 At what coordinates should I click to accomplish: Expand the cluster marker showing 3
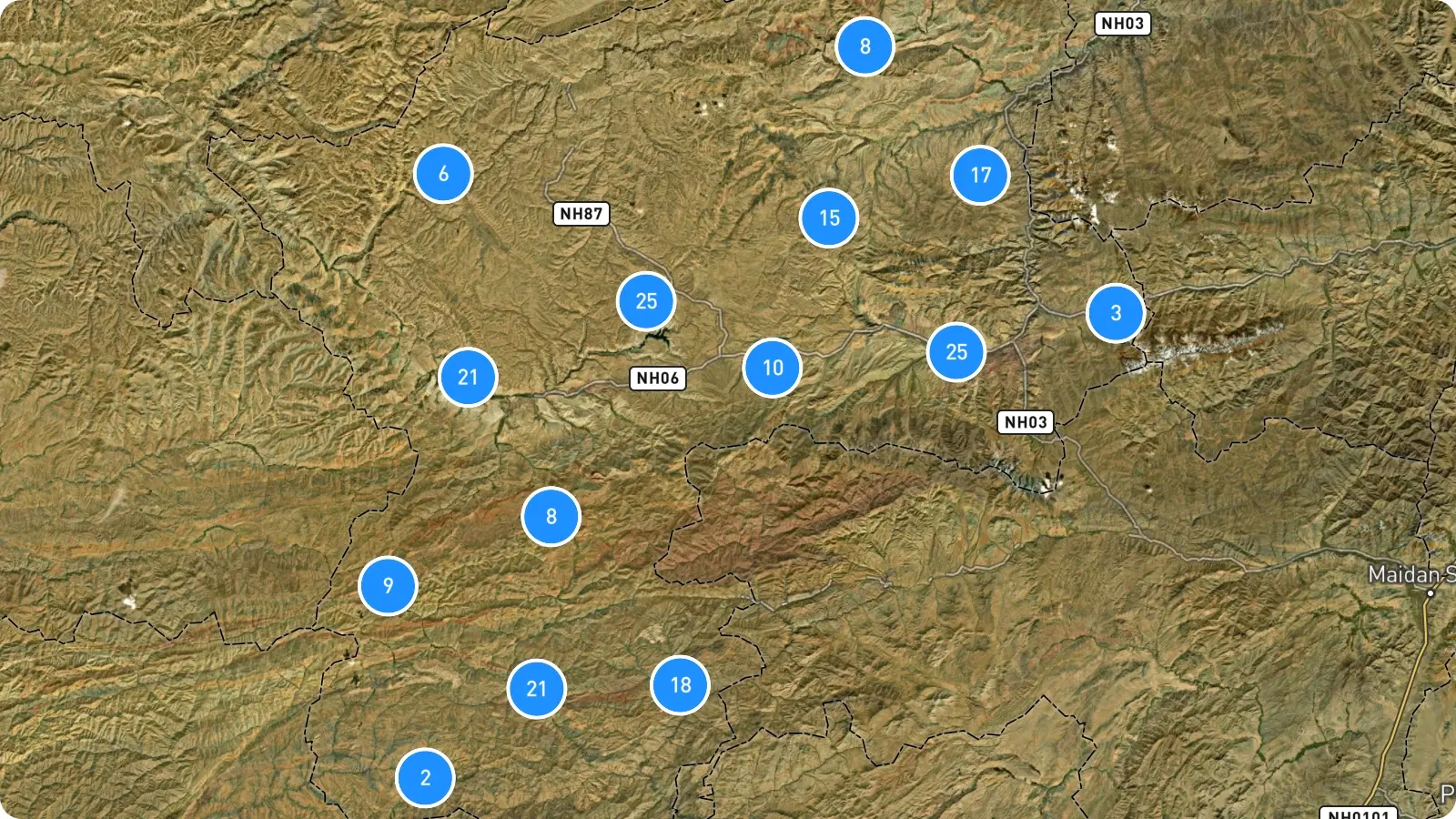pyautogui.click(x=1116, y=312)
